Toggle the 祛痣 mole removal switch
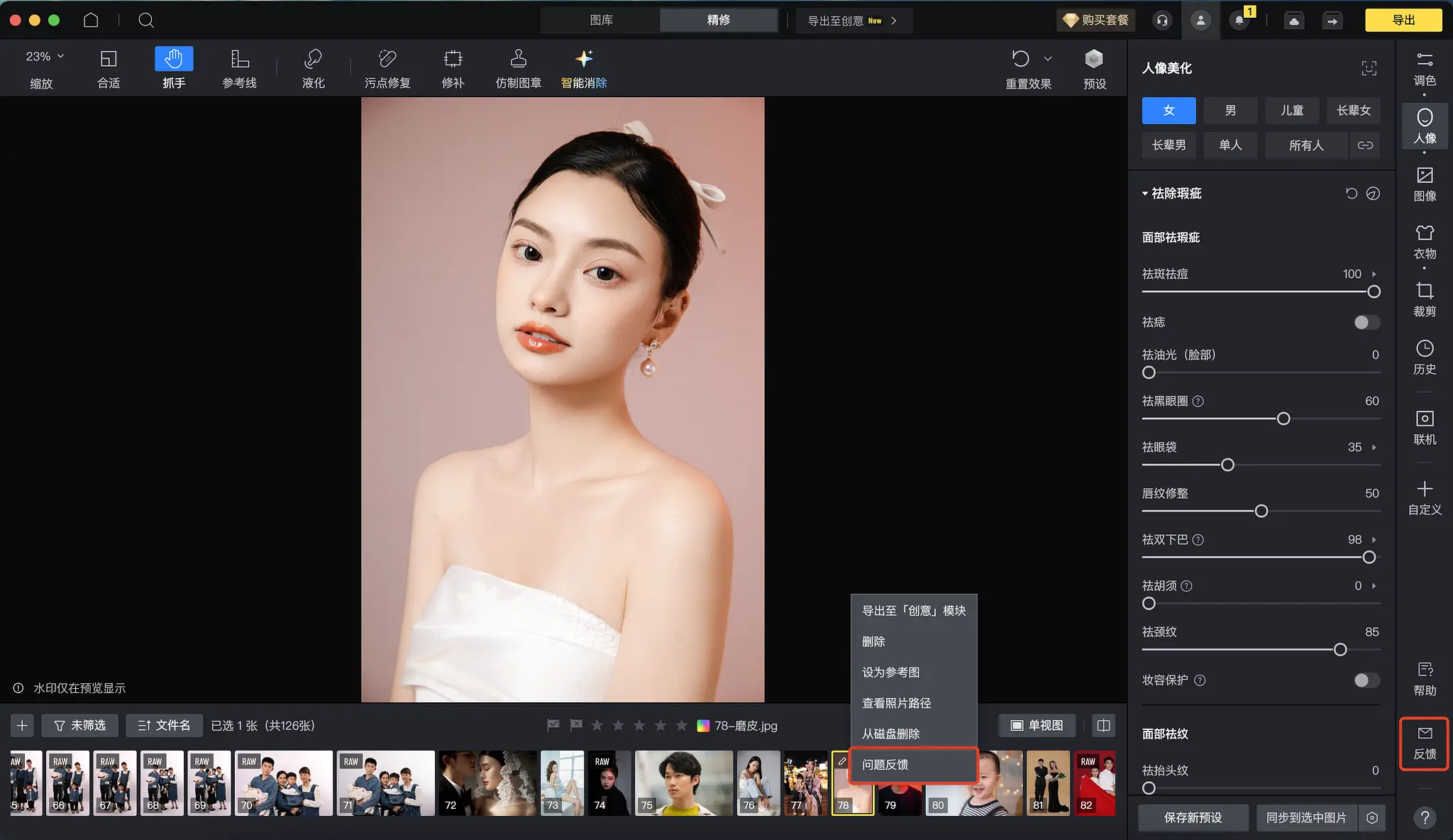 pos(1366,322)
